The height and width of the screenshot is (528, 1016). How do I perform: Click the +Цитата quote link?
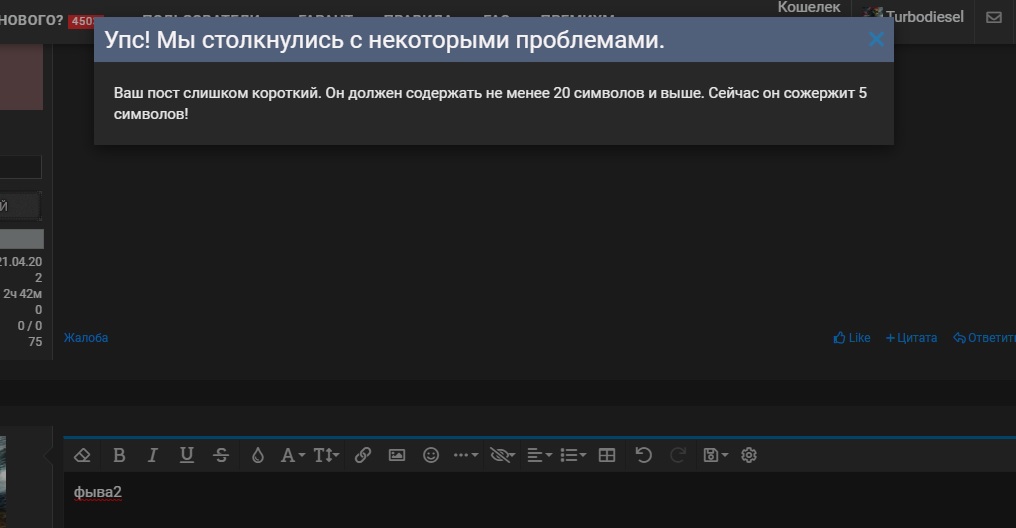(911, 338)
